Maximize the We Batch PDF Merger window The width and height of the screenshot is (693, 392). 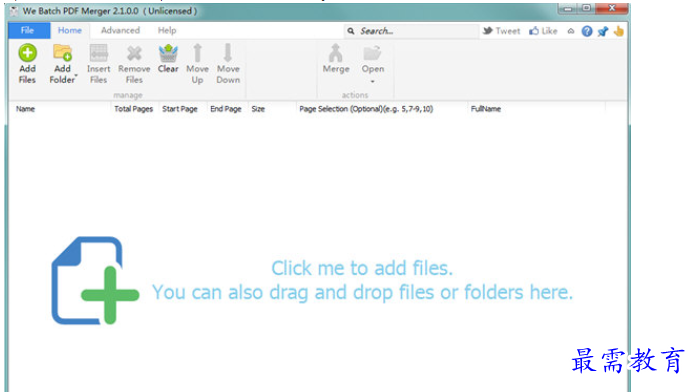pos(586,8)
